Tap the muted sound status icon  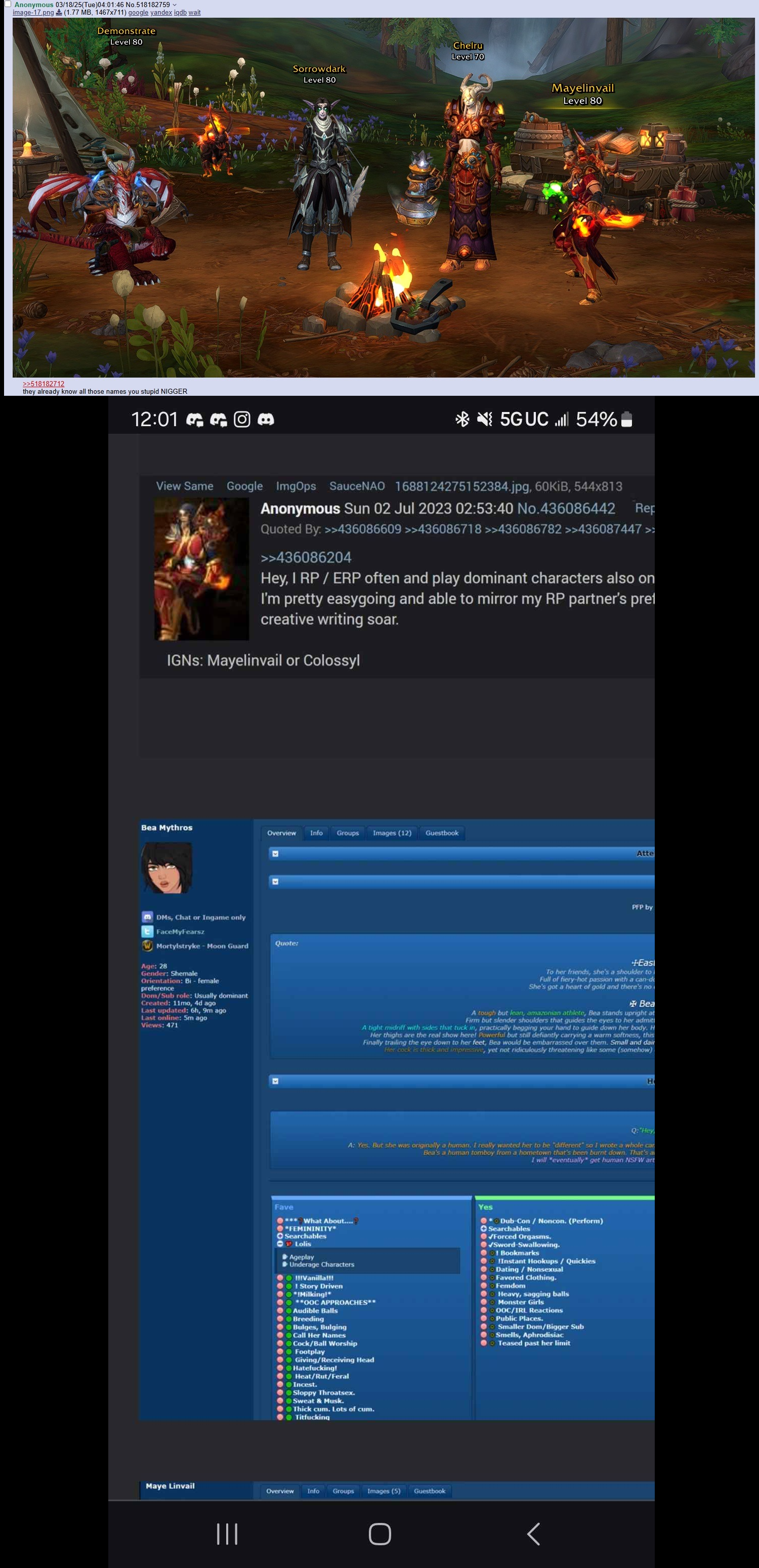[x=484, y=419]
